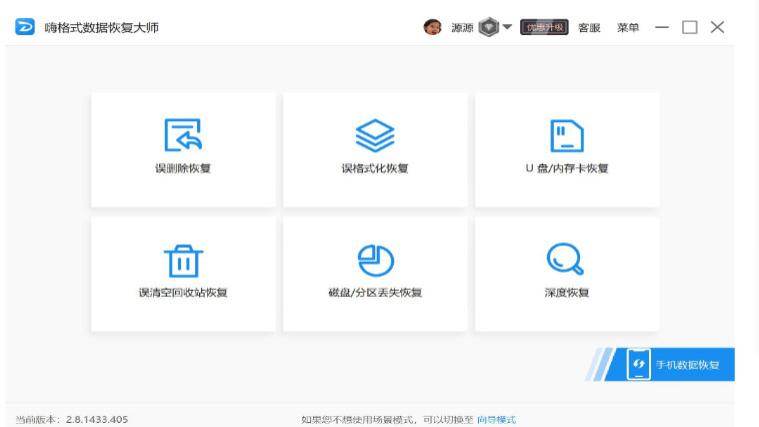Open the 误删除恢复 recovery icon
This screenshot has width=759, height=427.
coord(183,135)
